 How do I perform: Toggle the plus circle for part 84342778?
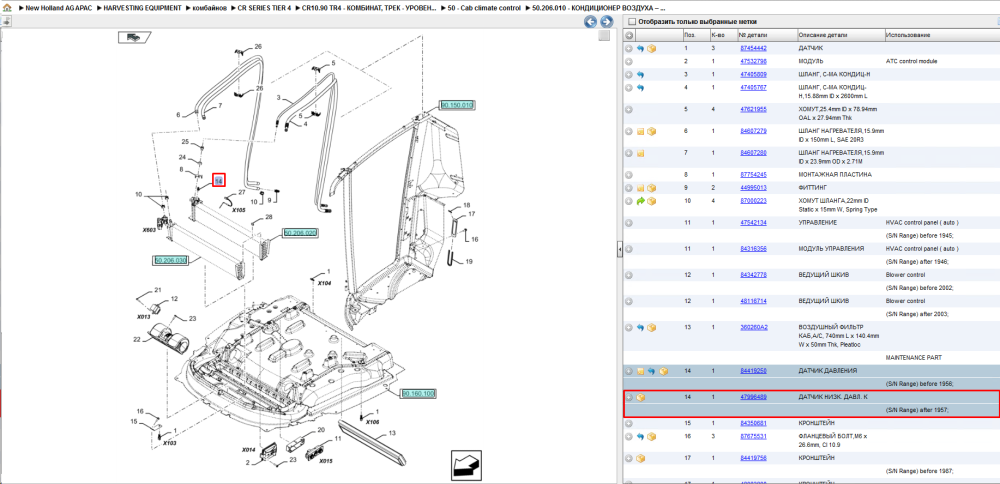(629, 275)
